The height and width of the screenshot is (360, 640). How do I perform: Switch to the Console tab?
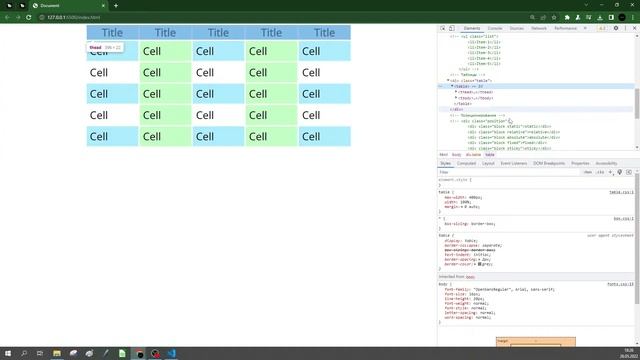(495, 28)
